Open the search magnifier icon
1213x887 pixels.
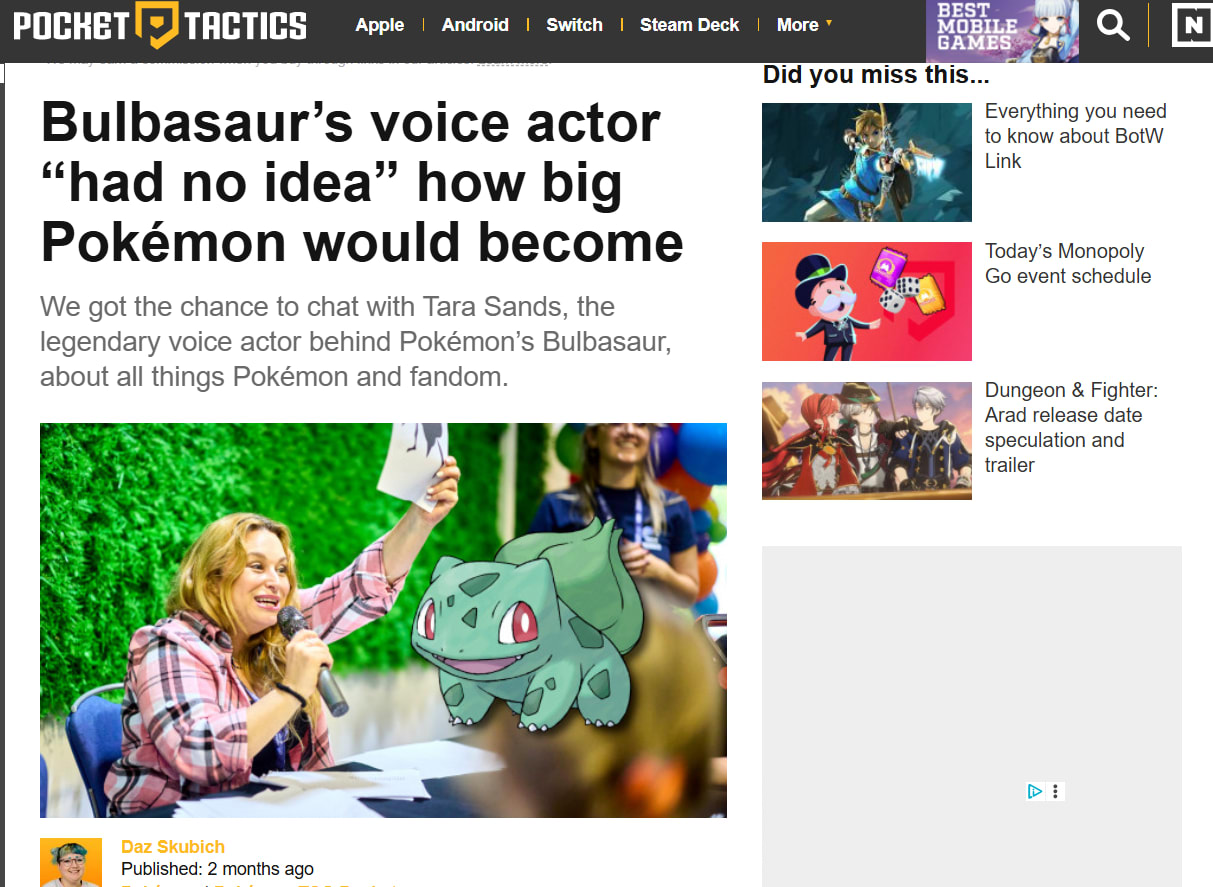(x=1112, y=25)
